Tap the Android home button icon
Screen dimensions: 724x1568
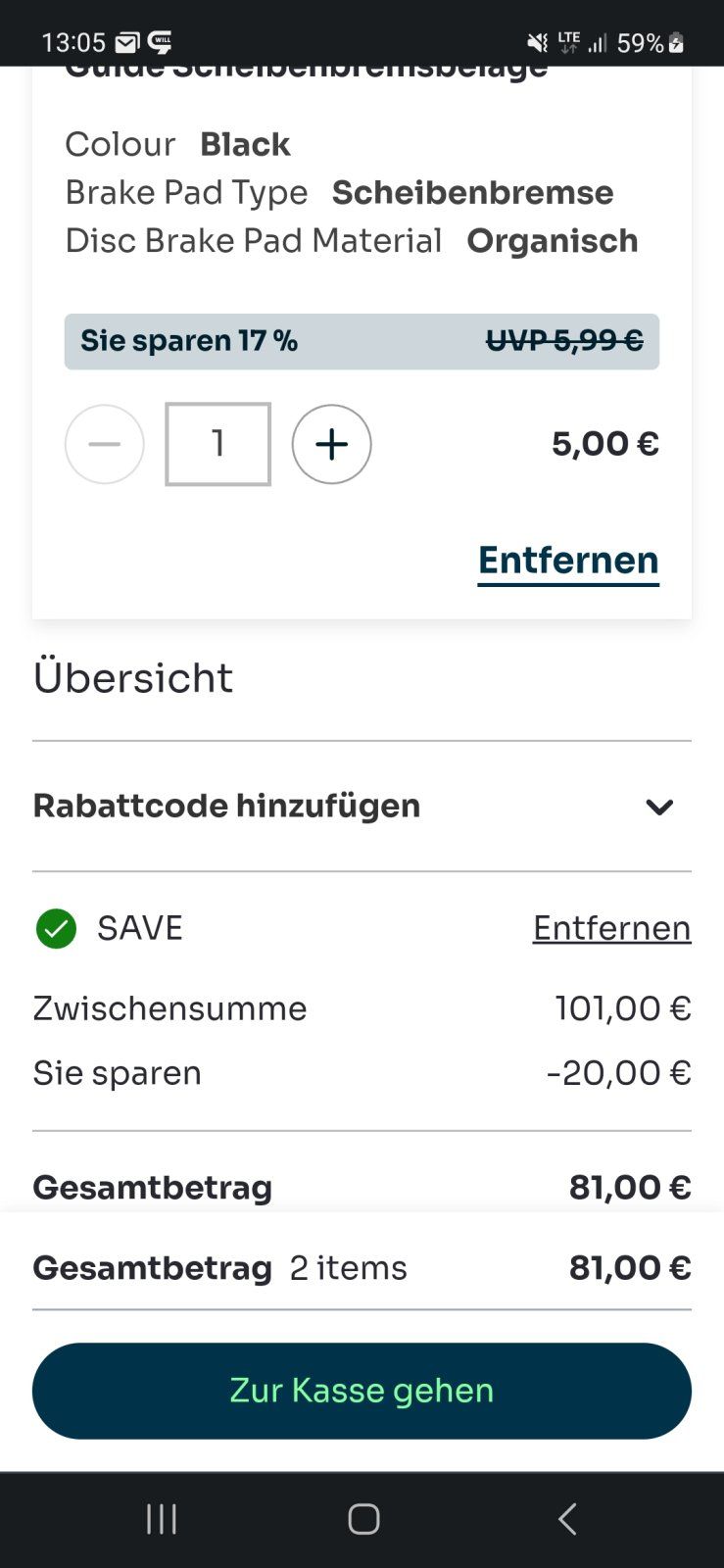coord(363,1519)
